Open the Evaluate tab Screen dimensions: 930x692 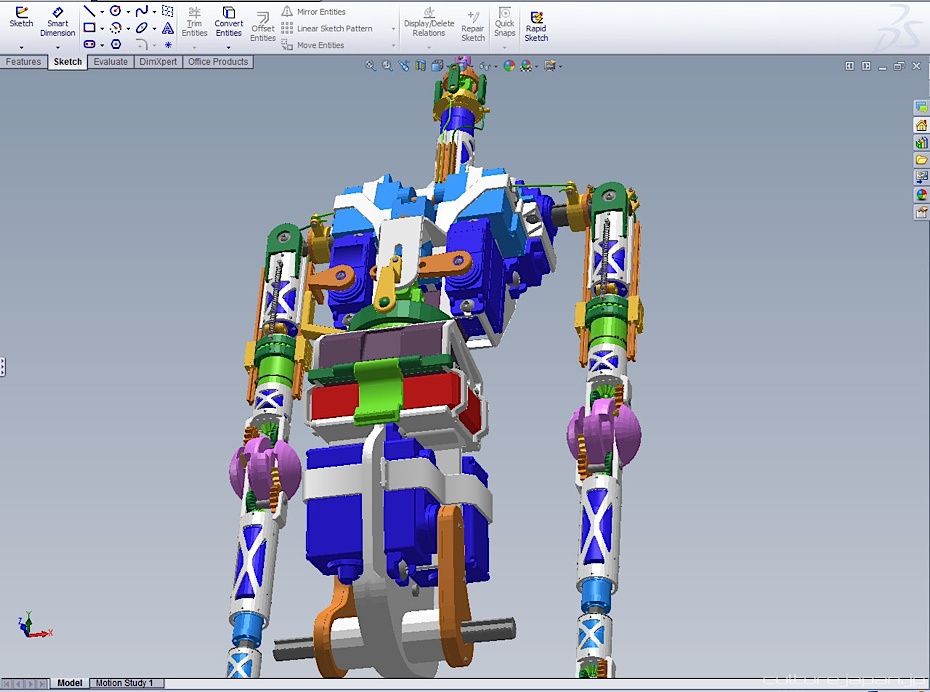[x=110, y=62]
